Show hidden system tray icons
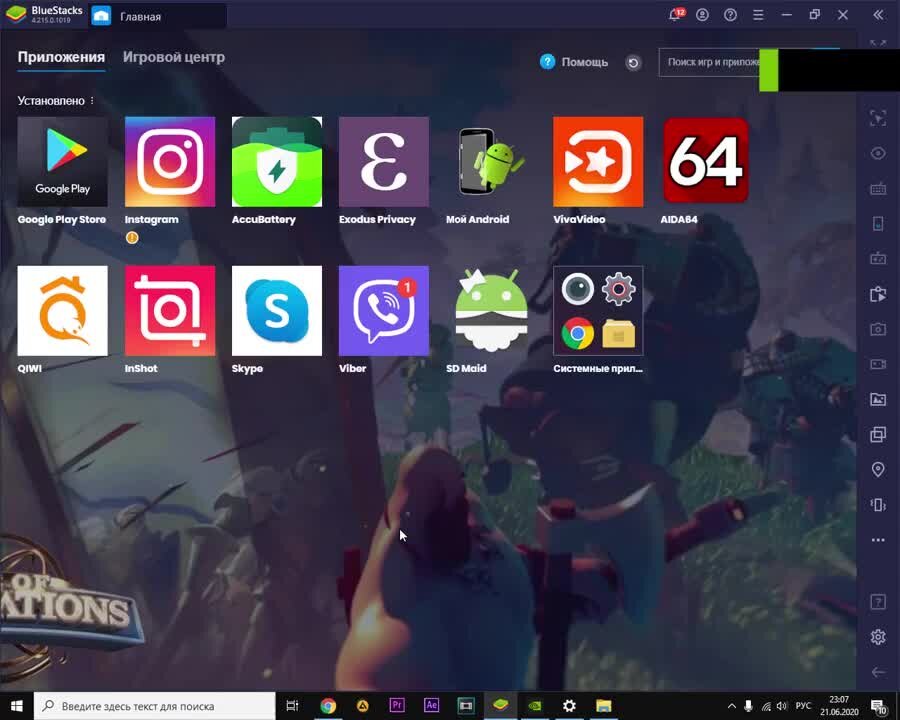900x720 pixels. click(731, 706)
